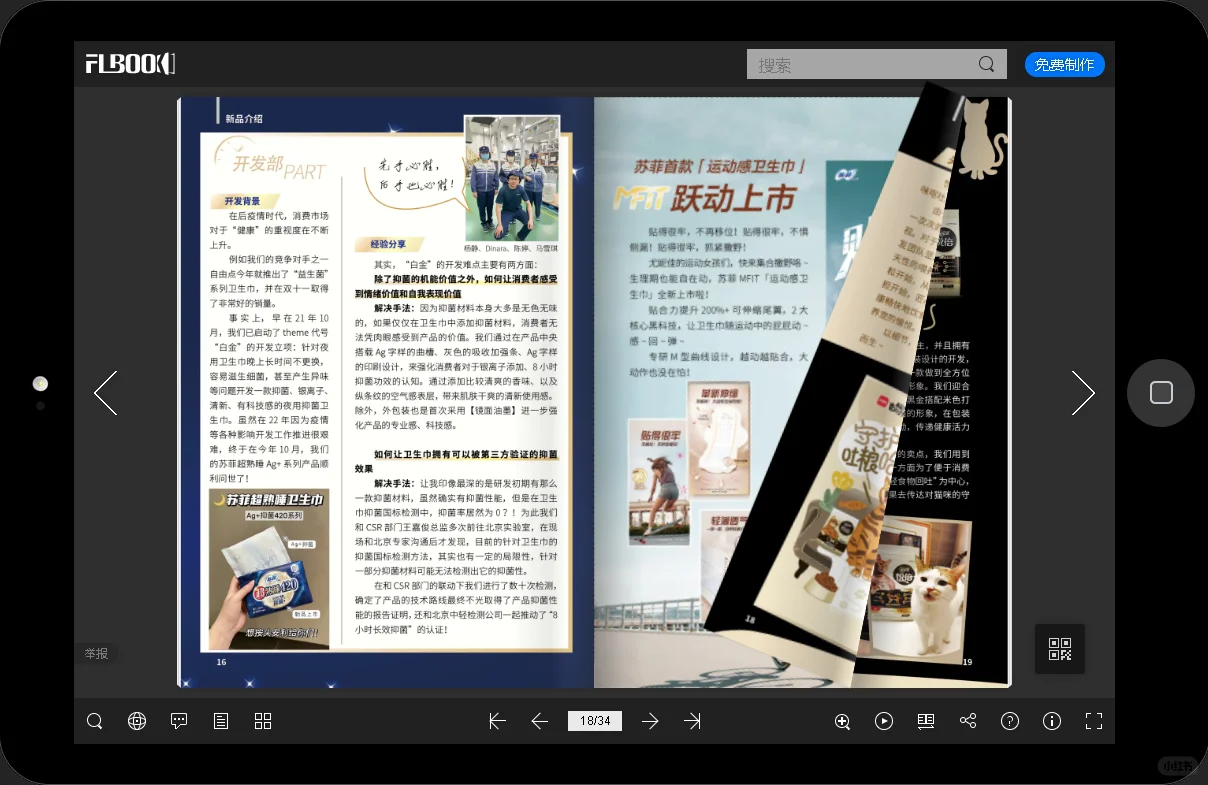Go to next page with right arrow
Image resolution: width=1208 pixels, height=785 pixels.
(x=1083, y=393)
